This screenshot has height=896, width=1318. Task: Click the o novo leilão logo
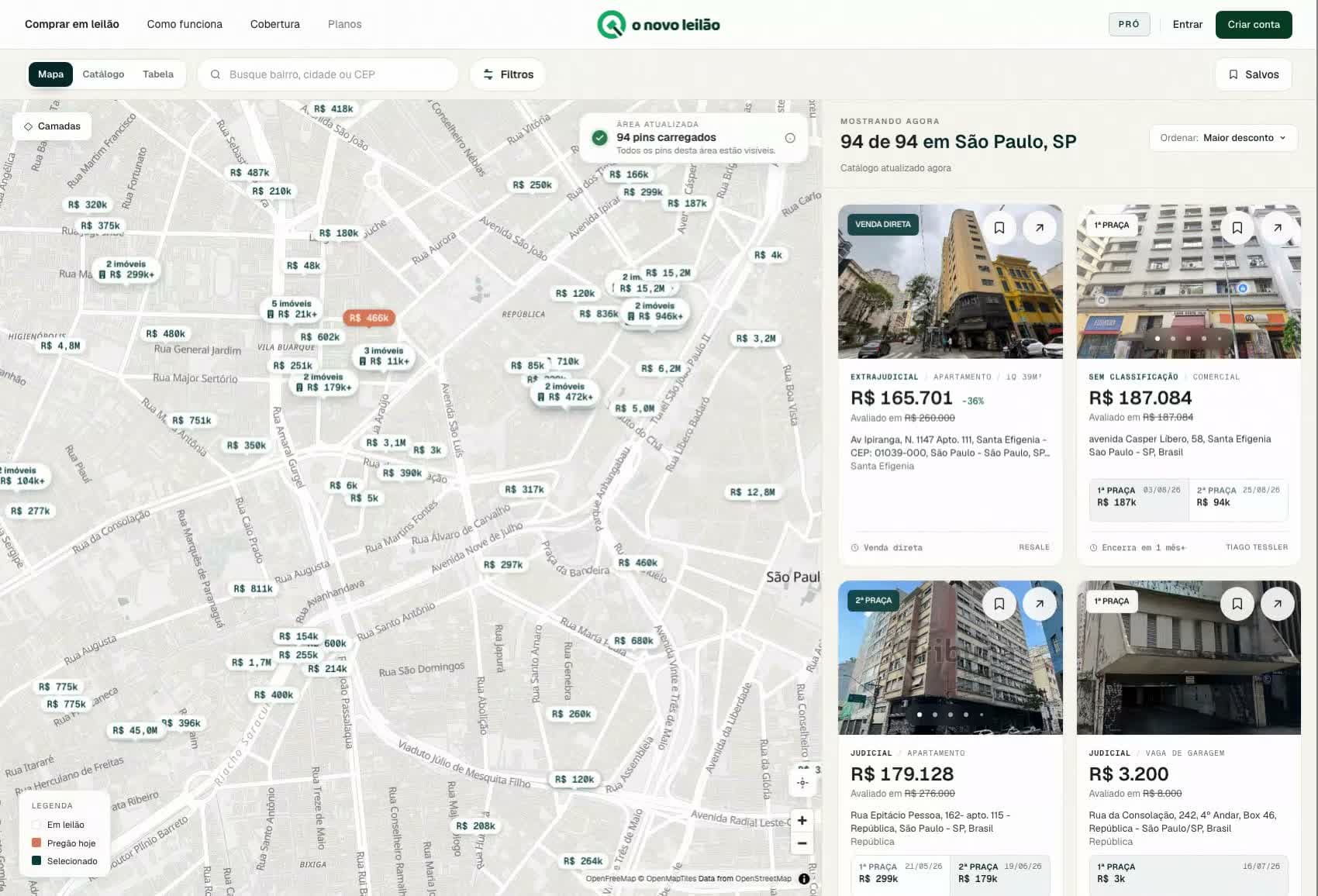click(x=658, y=25)
